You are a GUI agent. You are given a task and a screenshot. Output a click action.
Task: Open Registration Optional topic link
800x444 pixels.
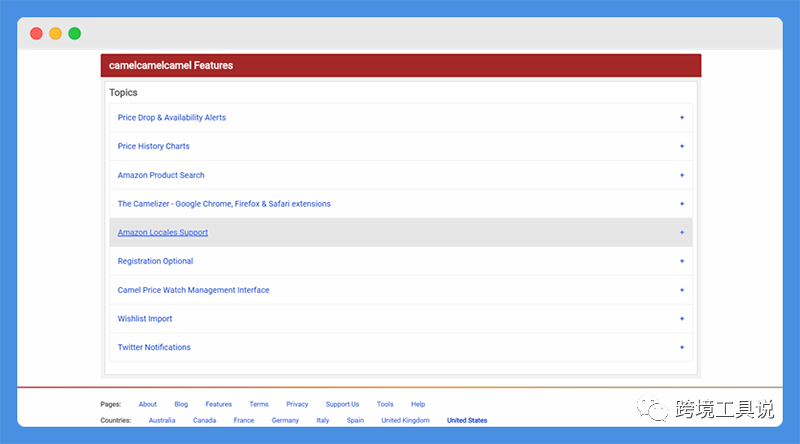coord(155,261)
